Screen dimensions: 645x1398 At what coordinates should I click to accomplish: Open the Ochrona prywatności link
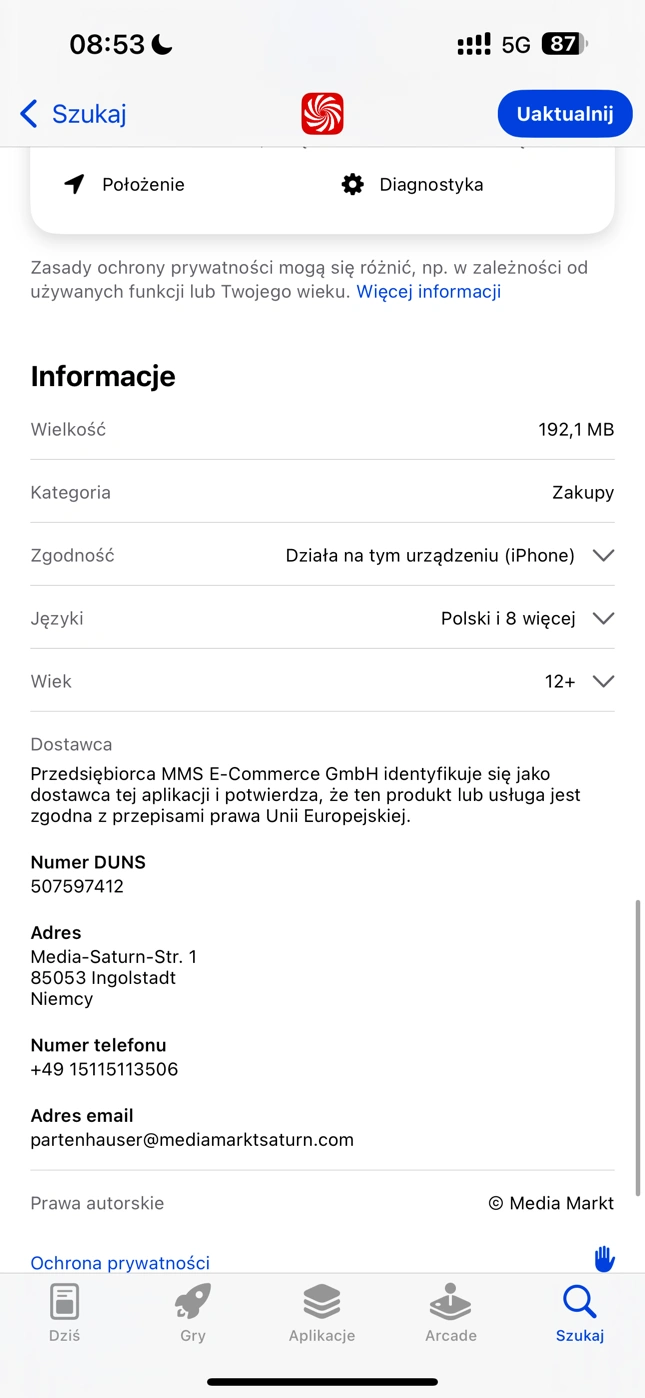(x=120, y=1263)
